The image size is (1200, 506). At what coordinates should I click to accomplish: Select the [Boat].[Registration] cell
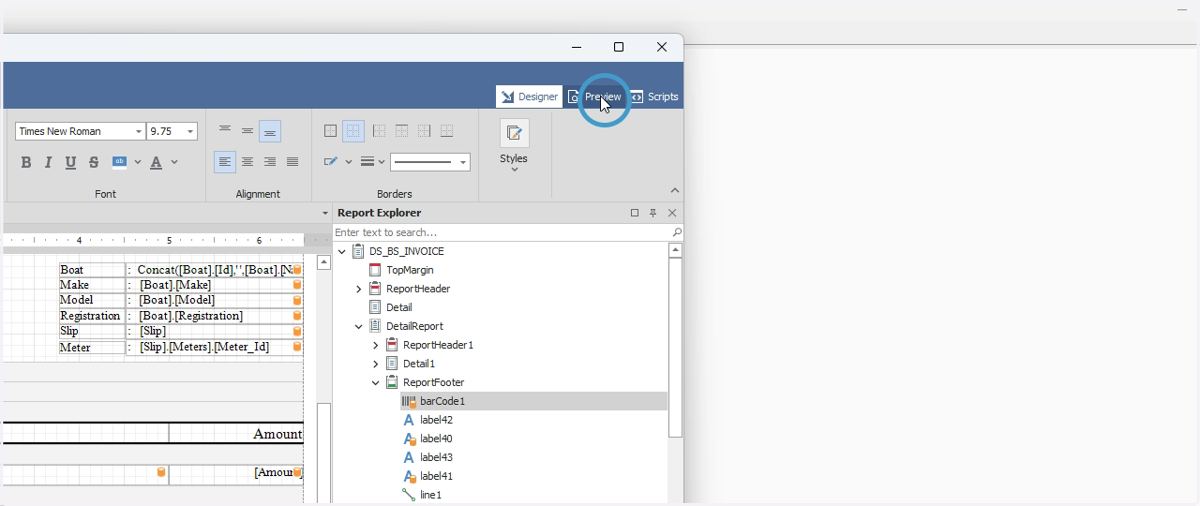pos(215,316)
